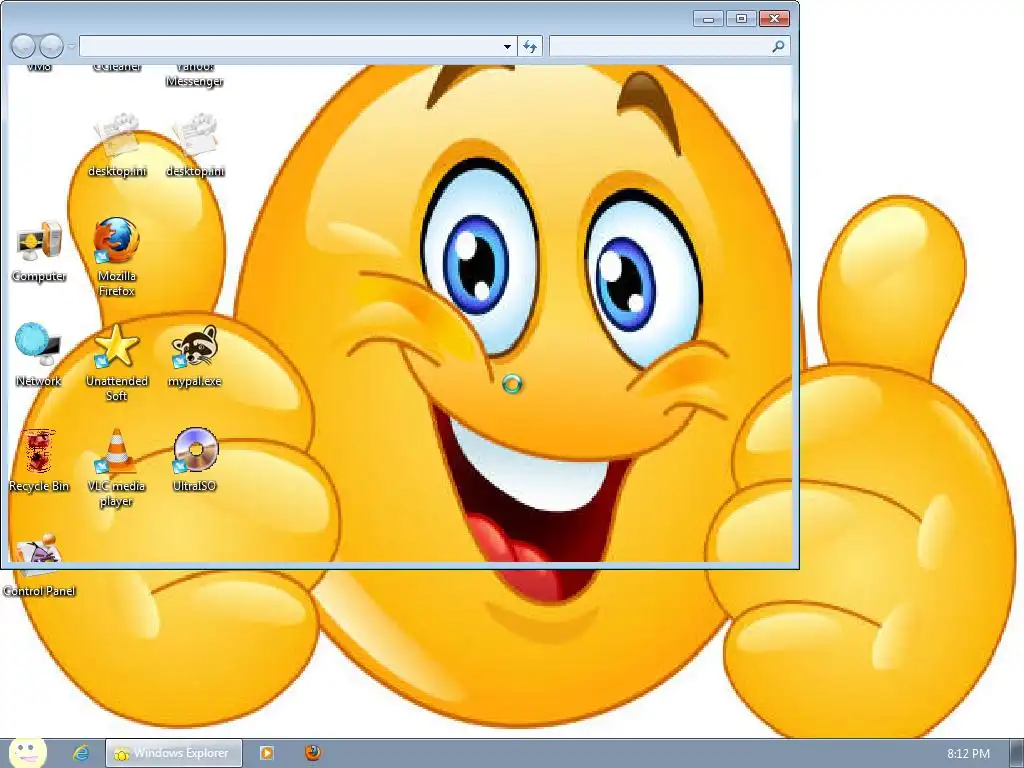Click the VLC media player shortcut

117,468
